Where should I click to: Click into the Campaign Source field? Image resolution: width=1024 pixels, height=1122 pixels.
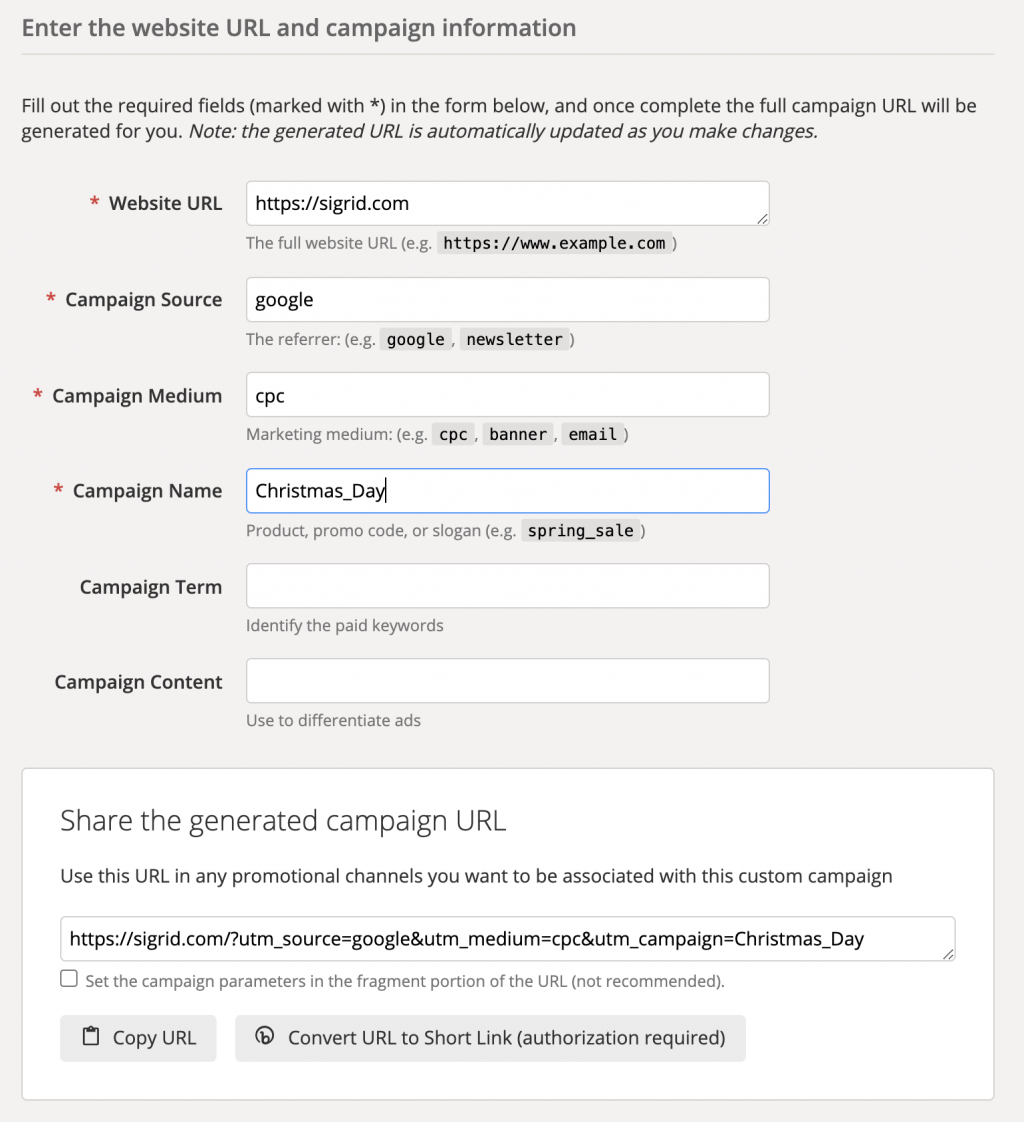(507, 300)
